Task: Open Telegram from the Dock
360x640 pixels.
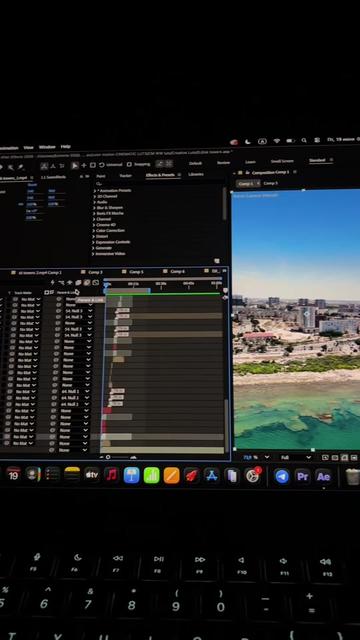Action: pos(282,476)
